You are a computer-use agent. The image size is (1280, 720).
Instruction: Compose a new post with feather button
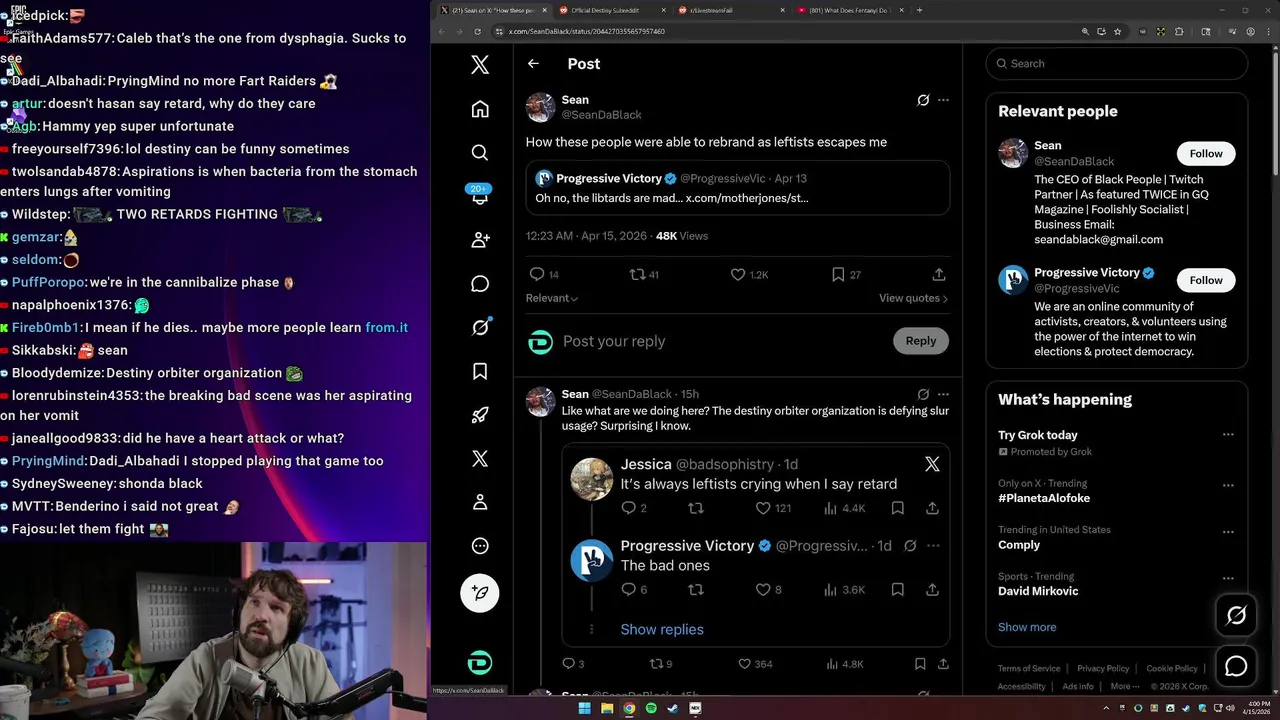pos(480,592)
